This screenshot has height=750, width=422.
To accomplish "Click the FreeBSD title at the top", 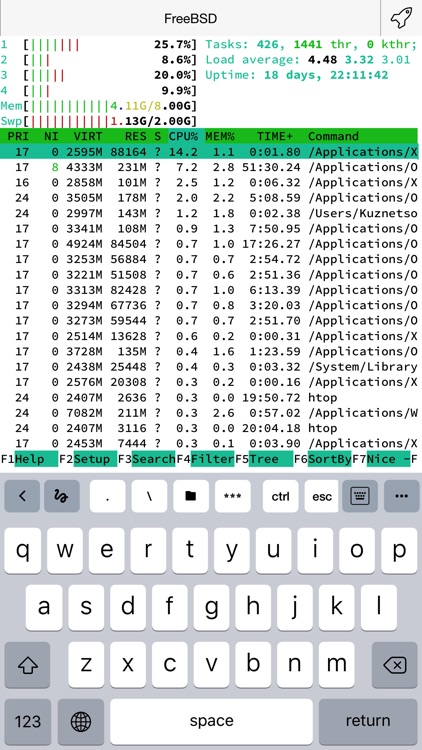I will tap(190, 19).
